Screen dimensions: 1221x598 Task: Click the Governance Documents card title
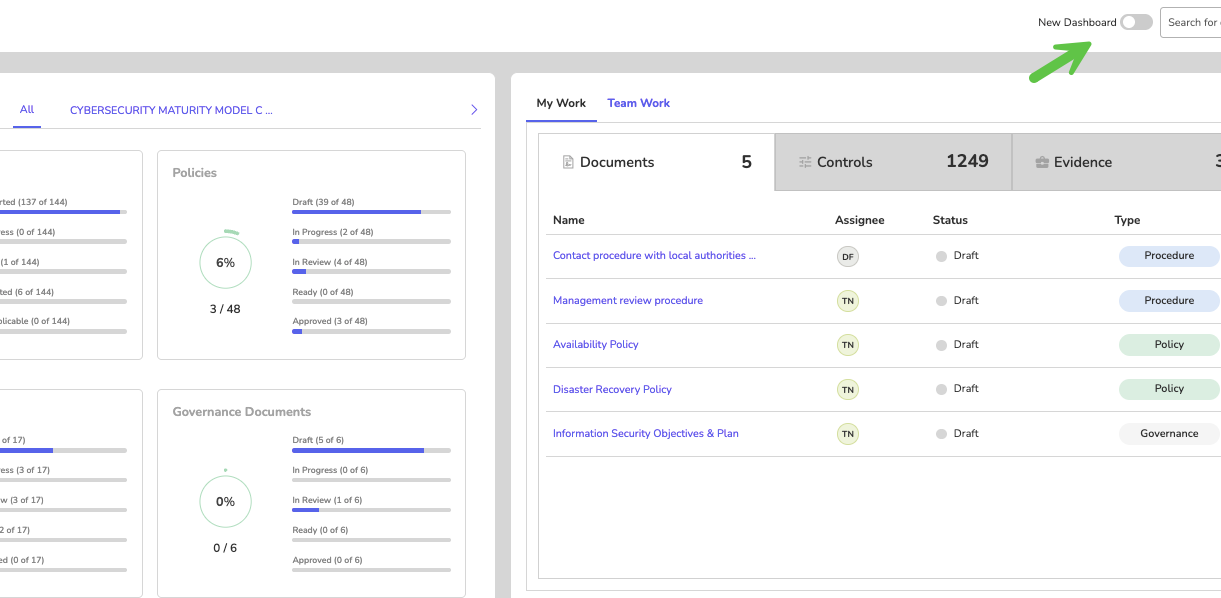(x=241, y=412)
